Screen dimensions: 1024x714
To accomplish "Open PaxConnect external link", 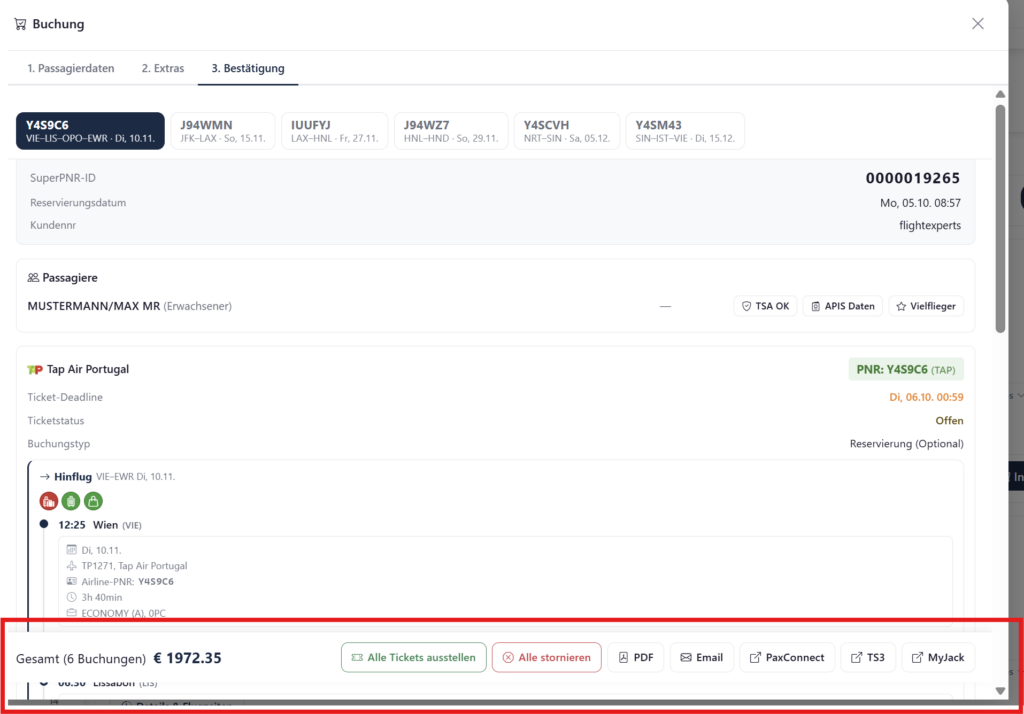I will tap(787, 657).
